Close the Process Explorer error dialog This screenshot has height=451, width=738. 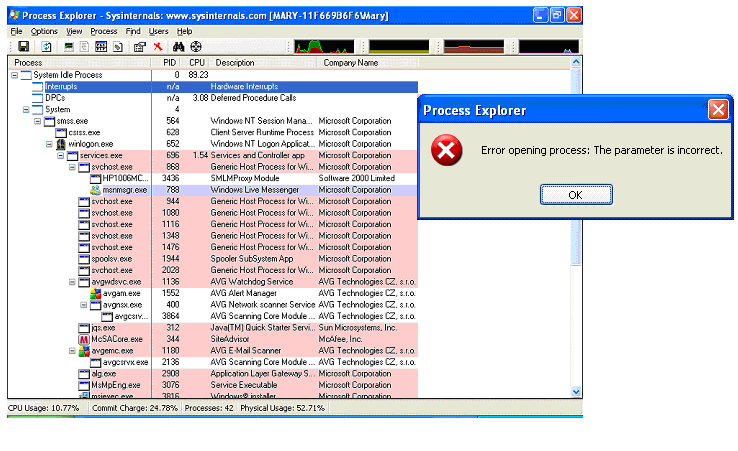pyautogui.click(x=718, y=110)
